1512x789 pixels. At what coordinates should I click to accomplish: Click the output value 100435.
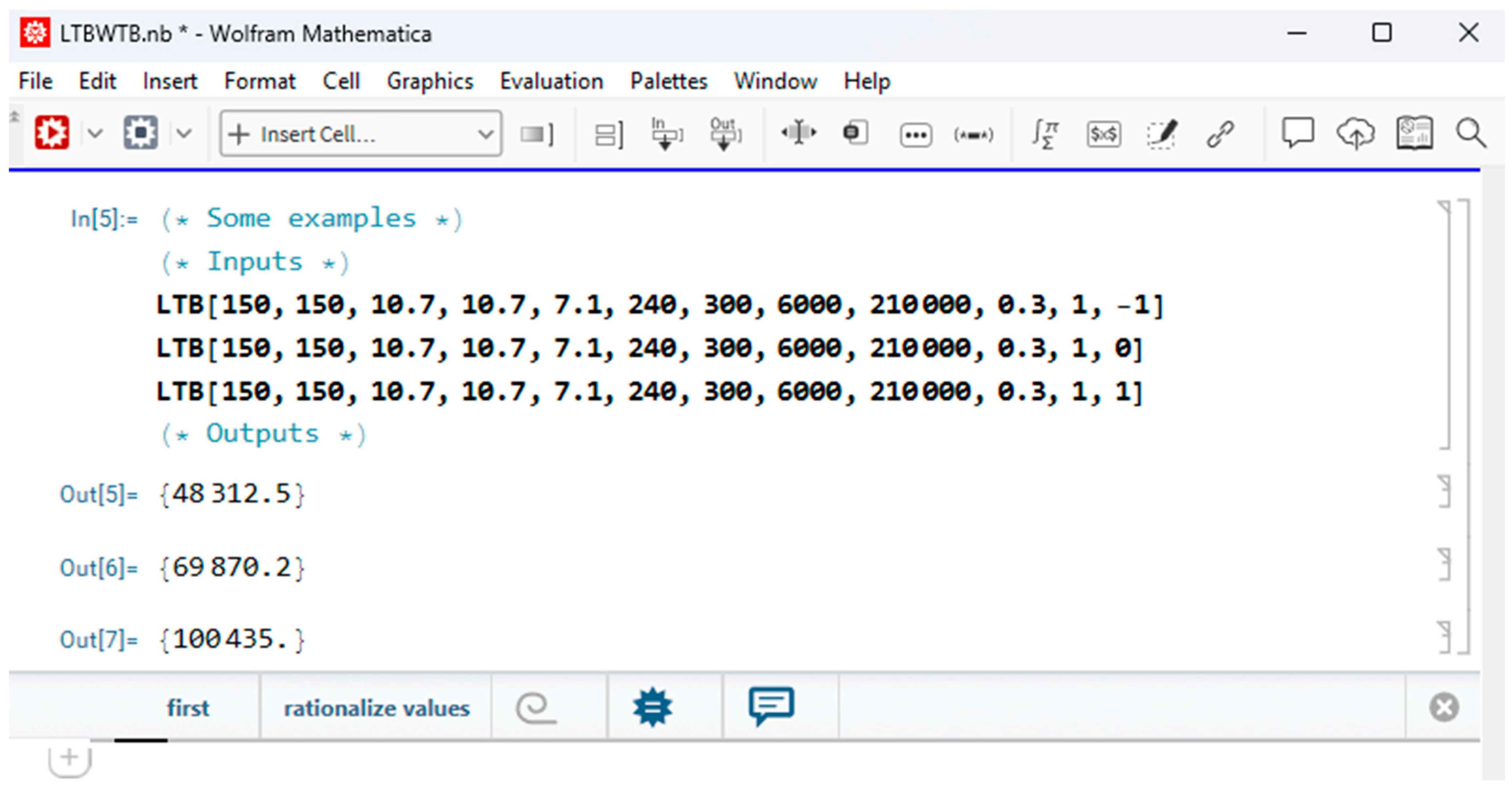(x=232, y=639)
